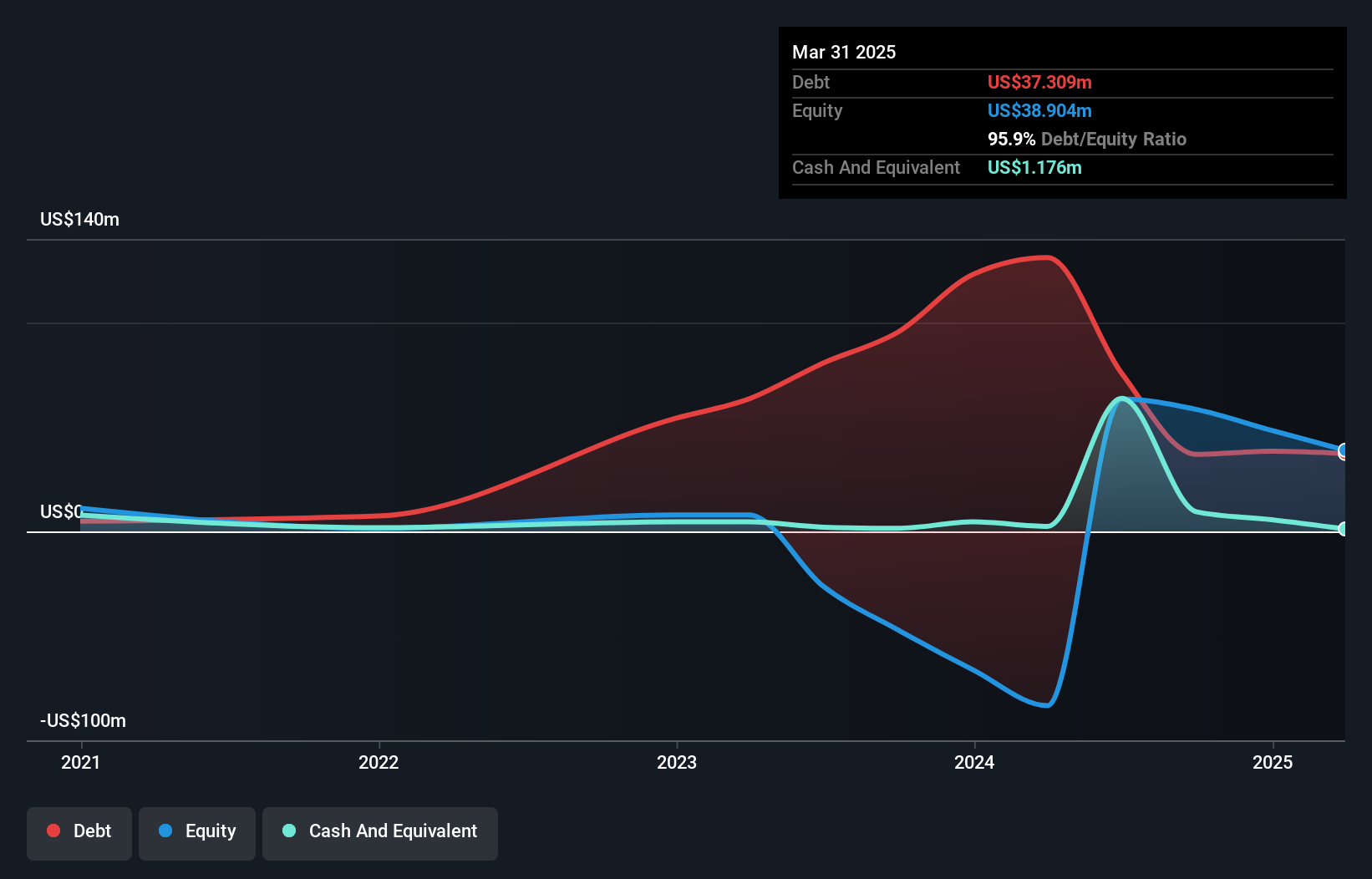Select the Cash And Equivalent end data point marker

pos(1344,529)
